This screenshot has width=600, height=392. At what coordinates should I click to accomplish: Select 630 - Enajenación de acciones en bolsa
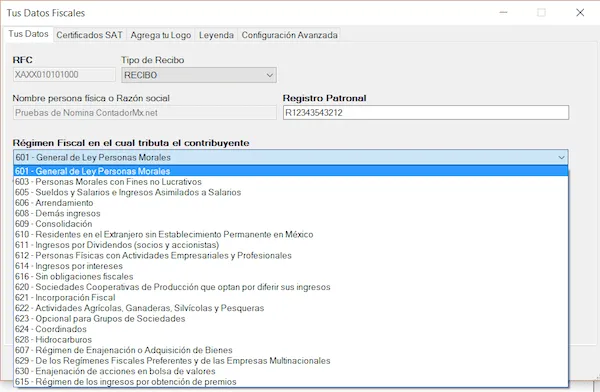tap(291, 371)
